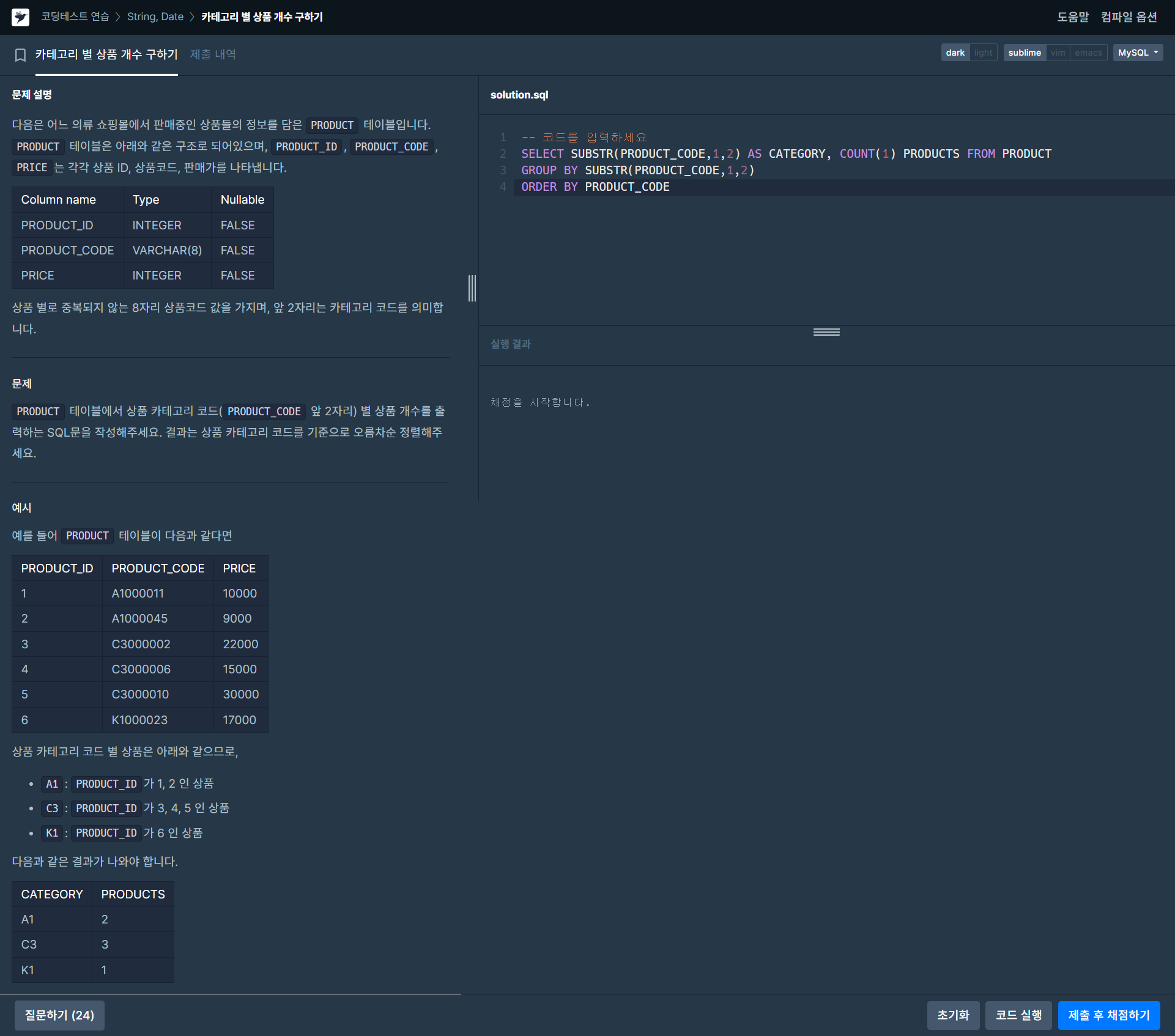Open the 컴파일 옵션 menu
1175x1036 pixels.
(x=1129, y=17)
